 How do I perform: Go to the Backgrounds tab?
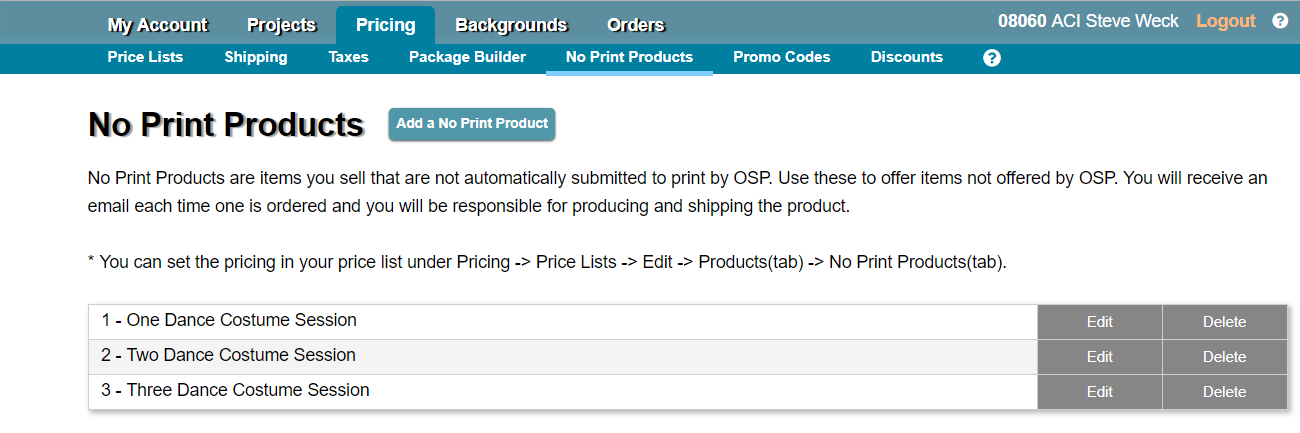(x=511, y=25)
